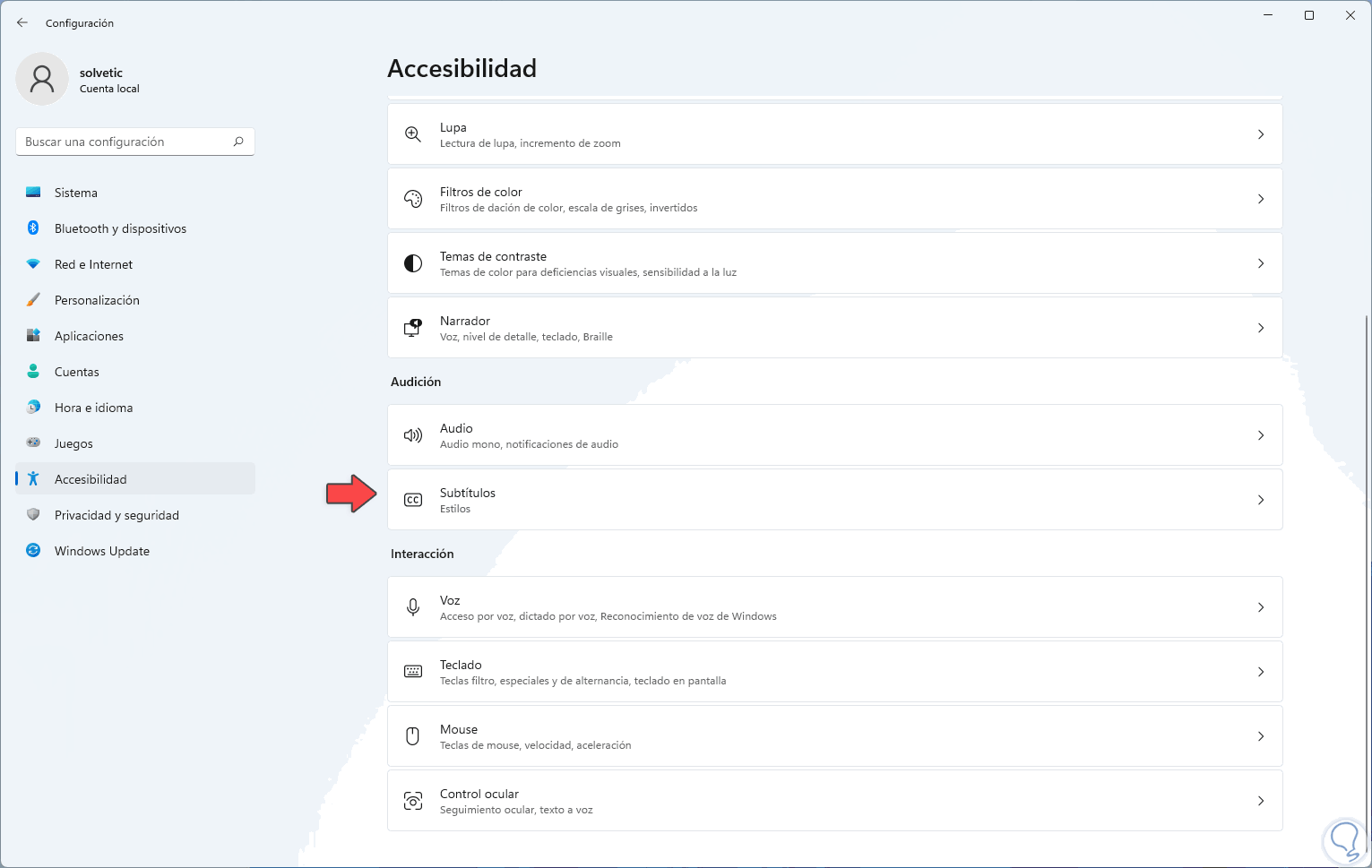Click the Control ocular eye-tracking icon
Screen dimensions: 1372x868
coord(413,801)
